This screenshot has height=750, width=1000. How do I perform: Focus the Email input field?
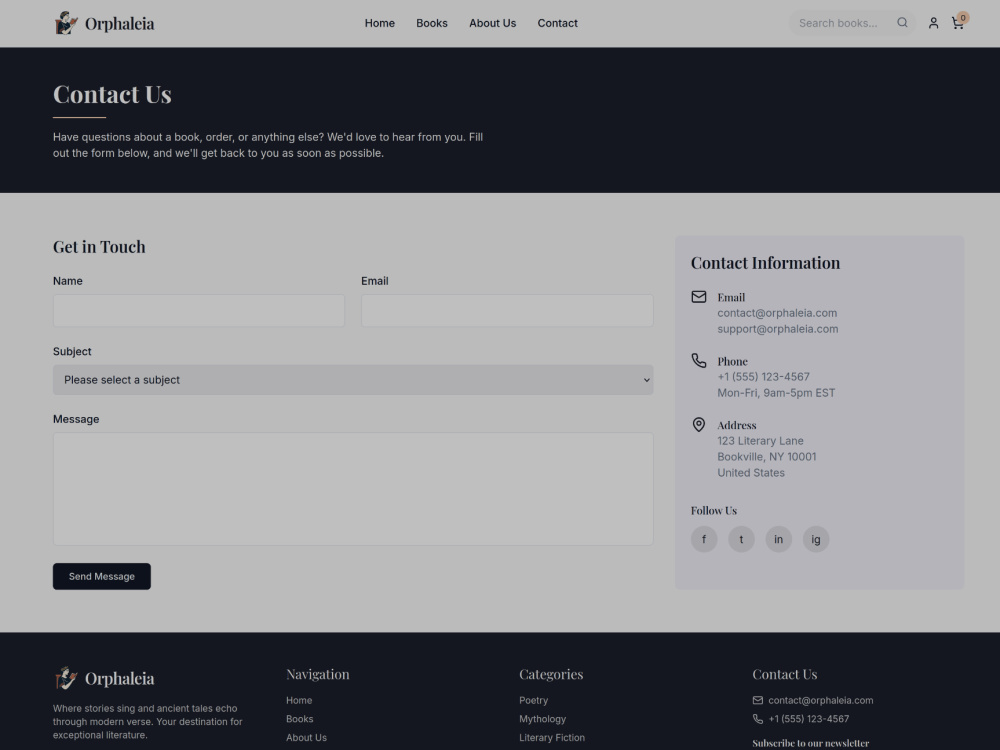click(x=507, y=311)
